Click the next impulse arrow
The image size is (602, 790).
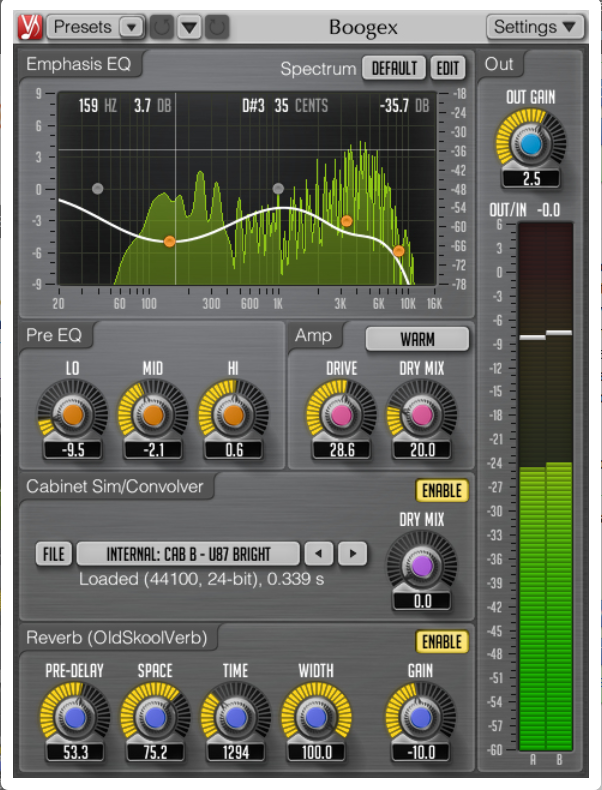[x=352, y=554]
